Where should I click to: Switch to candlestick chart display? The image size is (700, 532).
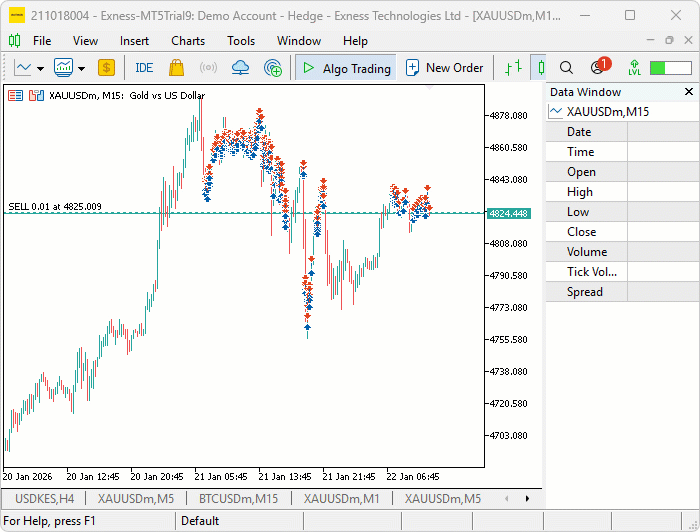point(541,68)
